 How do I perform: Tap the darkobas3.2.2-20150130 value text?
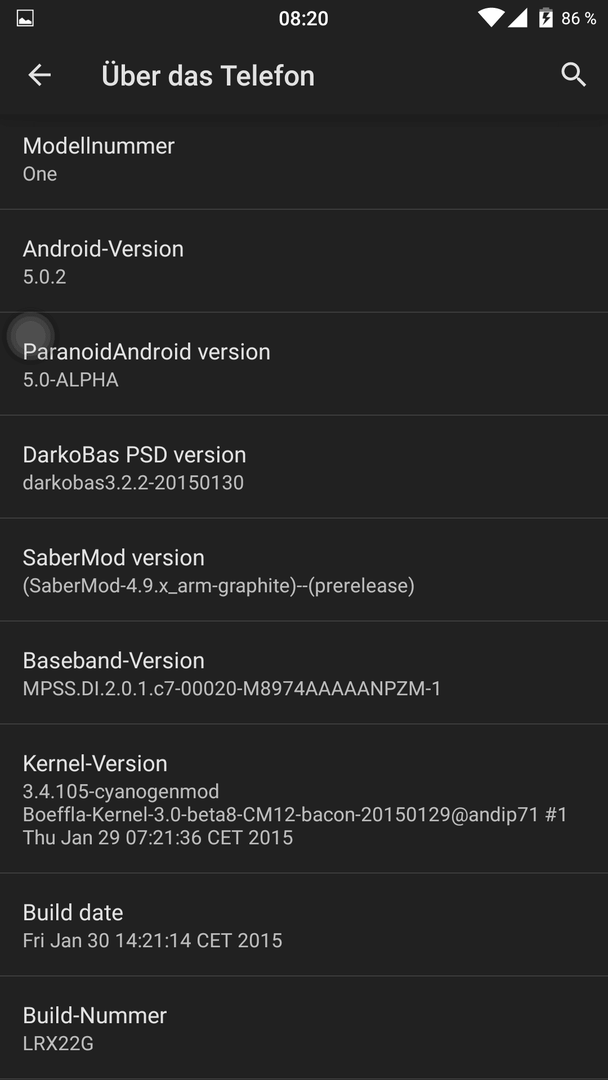click(133, 482)
